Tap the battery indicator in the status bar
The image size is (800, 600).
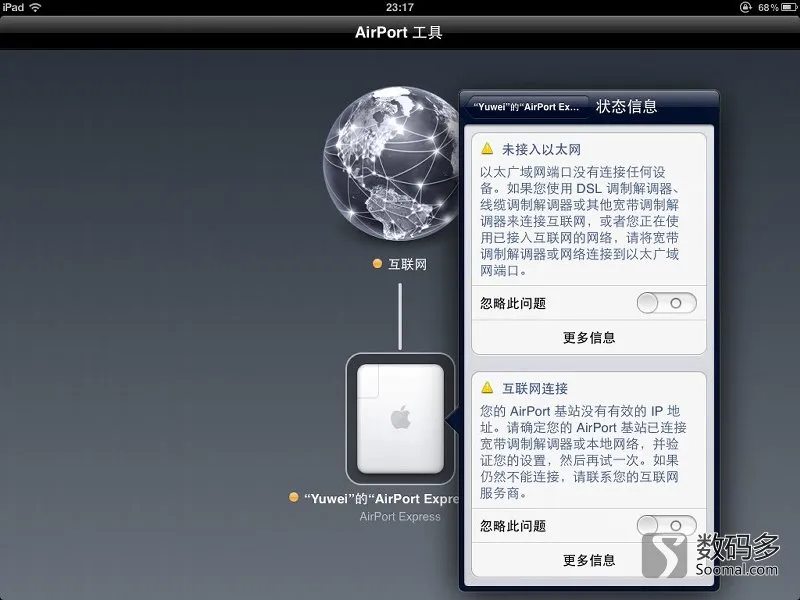coord(789,7)
